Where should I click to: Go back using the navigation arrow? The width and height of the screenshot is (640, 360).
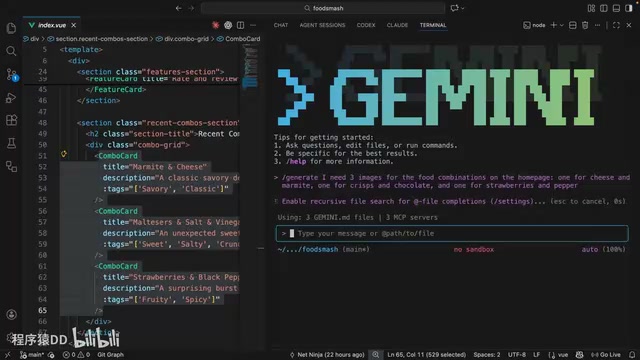(179, 8)
